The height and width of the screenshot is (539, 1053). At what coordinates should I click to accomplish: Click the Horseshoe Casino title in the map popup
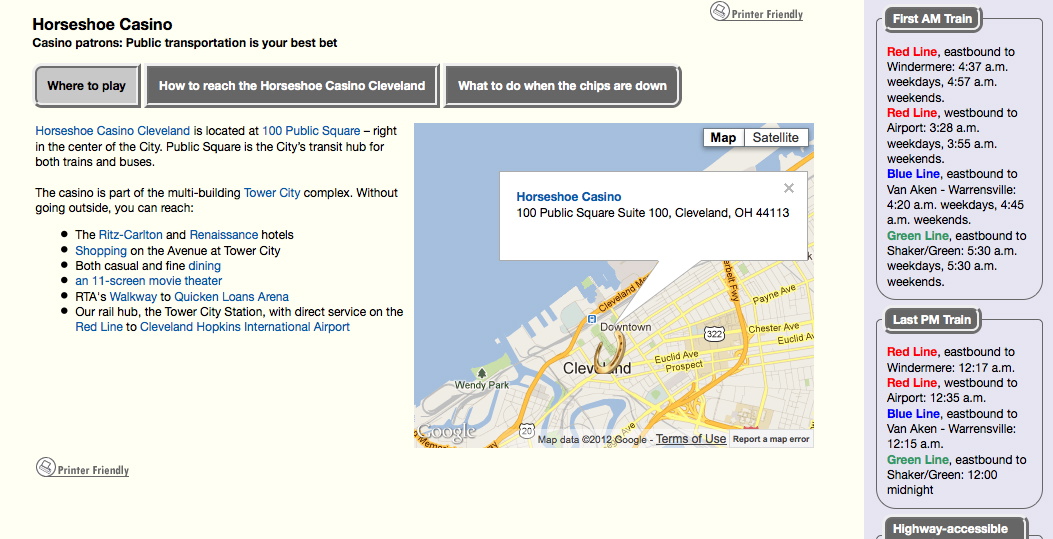click(x=569, y=197)
